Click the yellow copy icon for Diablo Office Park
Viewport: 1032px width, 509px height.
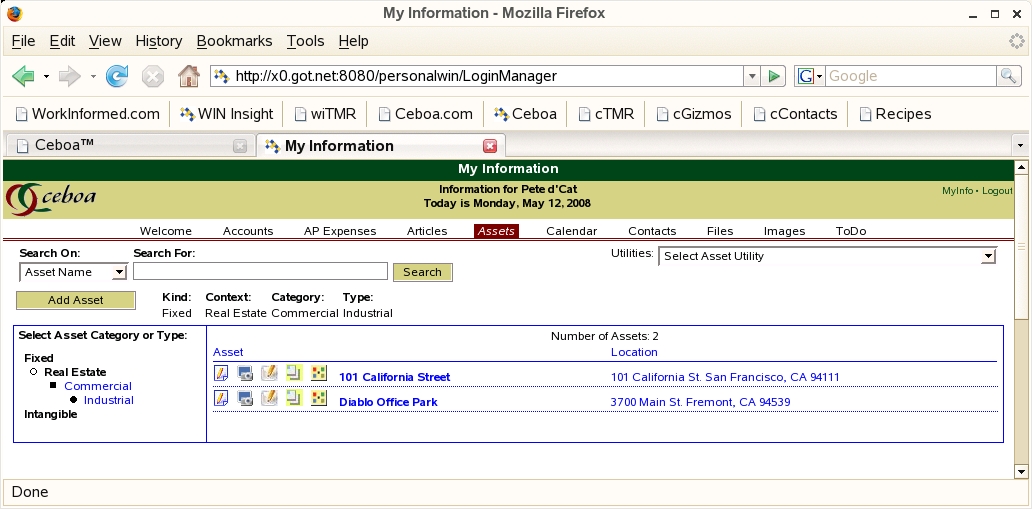294,398
